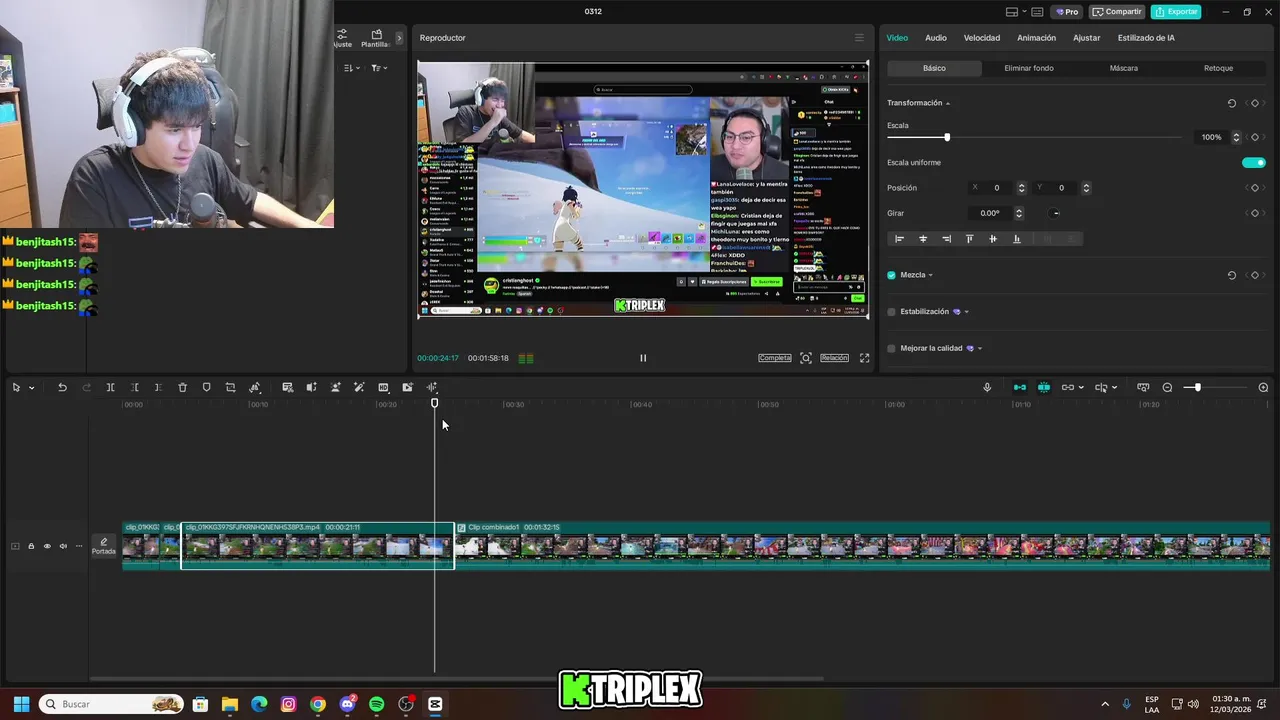Click the split clip tool icon
The image size is (1280, 720).
pyautogui.click(x=110, y=387)
